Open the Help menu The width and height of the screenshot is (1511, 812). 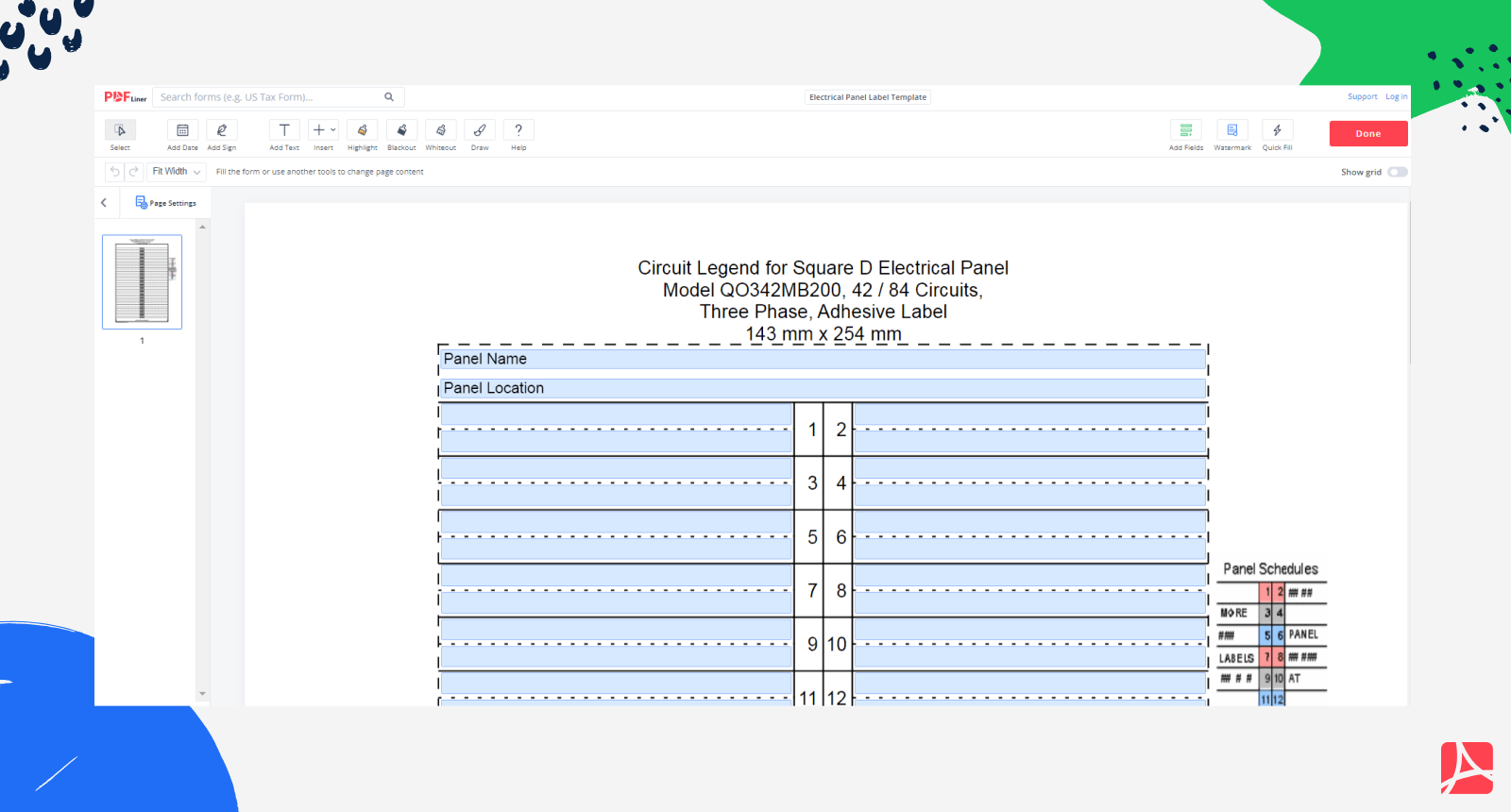tap(518, 131)
